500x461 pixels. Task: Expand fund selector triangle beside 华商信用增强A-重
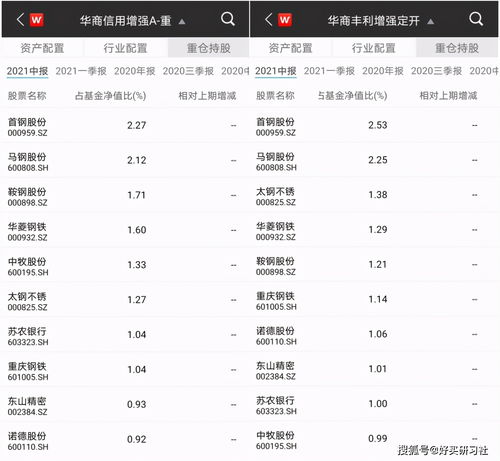tap(182, 22)
